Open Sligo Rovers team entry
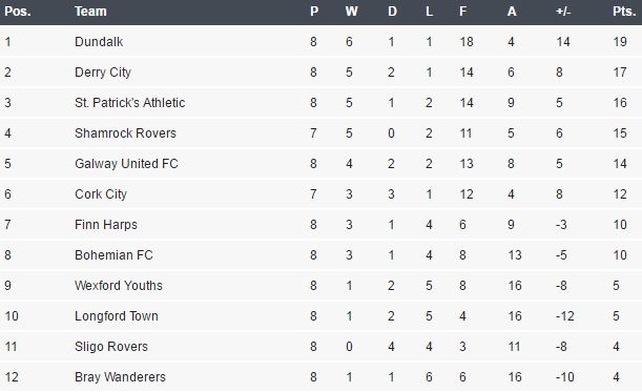The height and width of the screenshot is (392, 642). point(111,347)
